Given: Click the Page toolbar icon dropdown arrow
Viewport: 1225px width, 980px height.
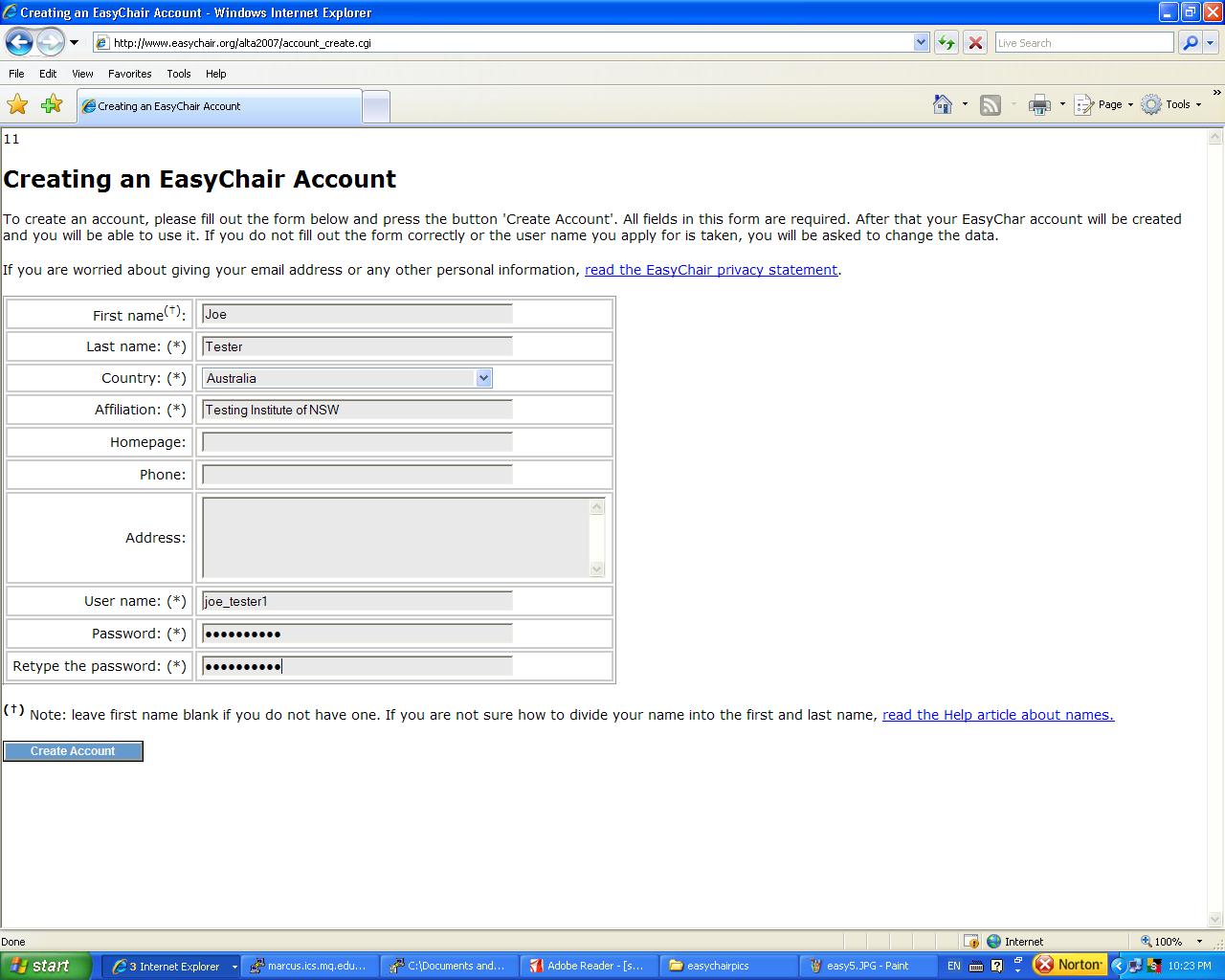Looking at the screenshot, I should click(1130, 104).
